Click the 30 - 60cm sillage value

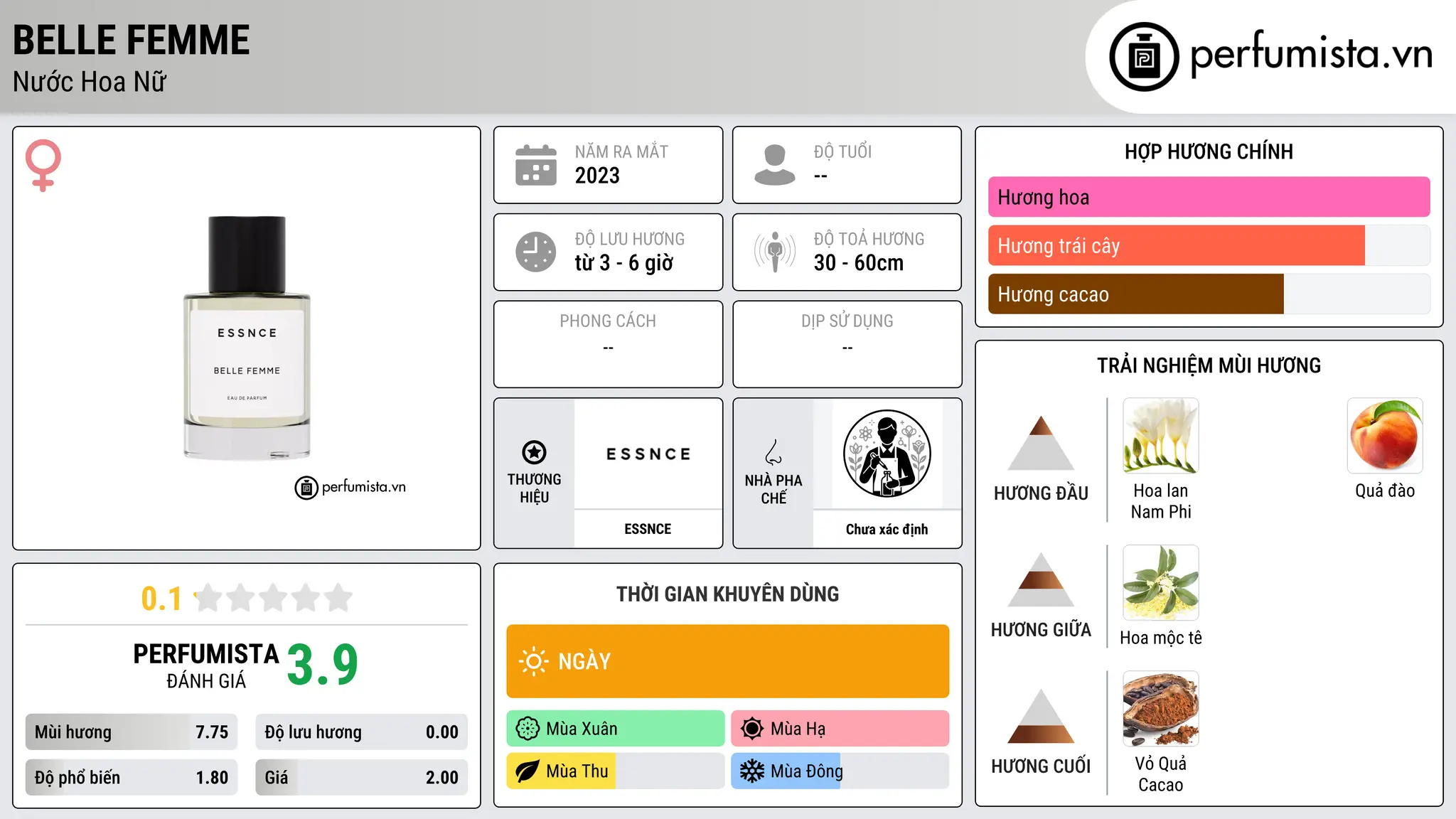[859, 263]
